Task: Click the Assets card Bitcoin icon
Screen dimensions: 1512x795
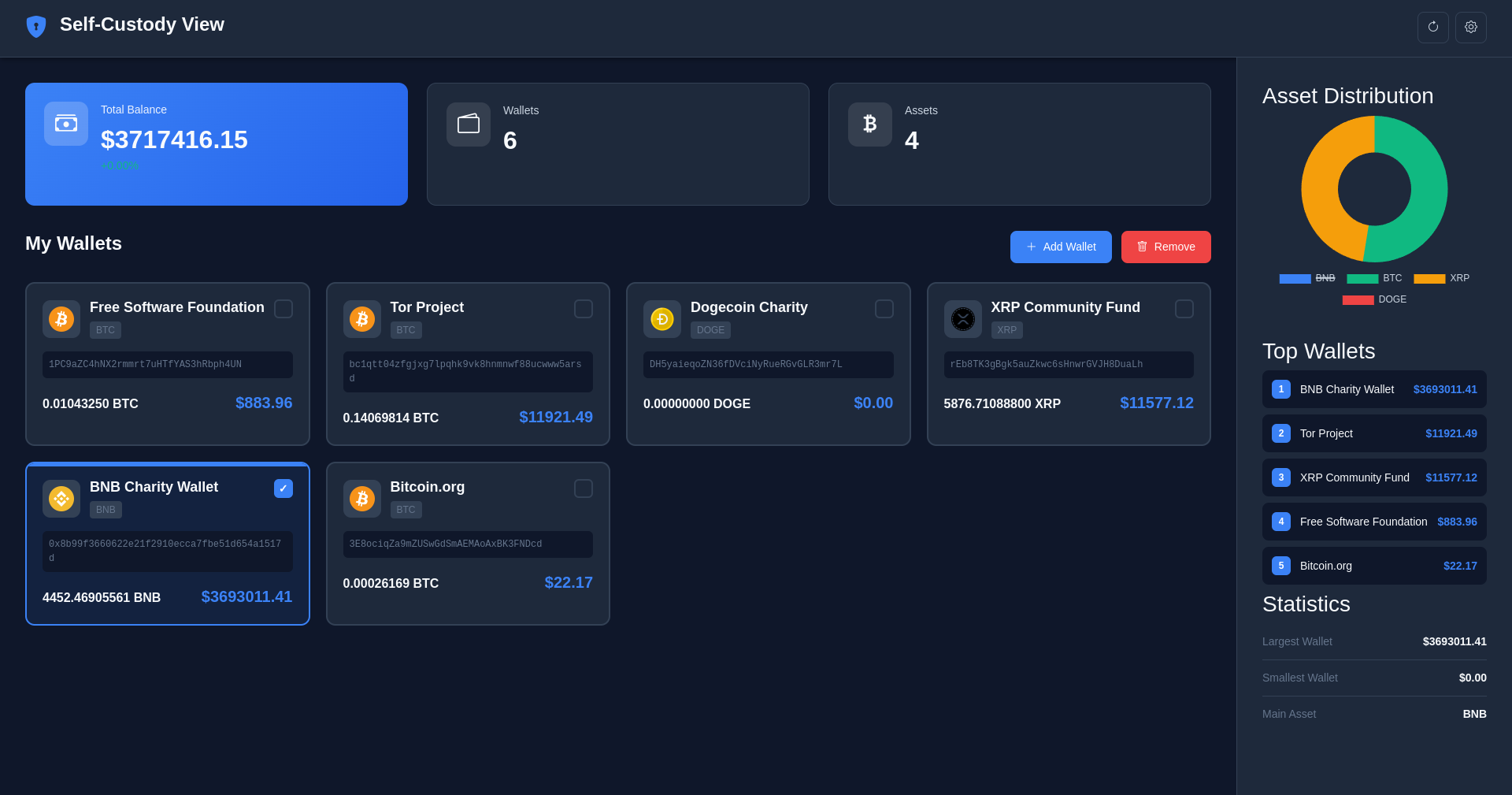Action: (869, 124)
